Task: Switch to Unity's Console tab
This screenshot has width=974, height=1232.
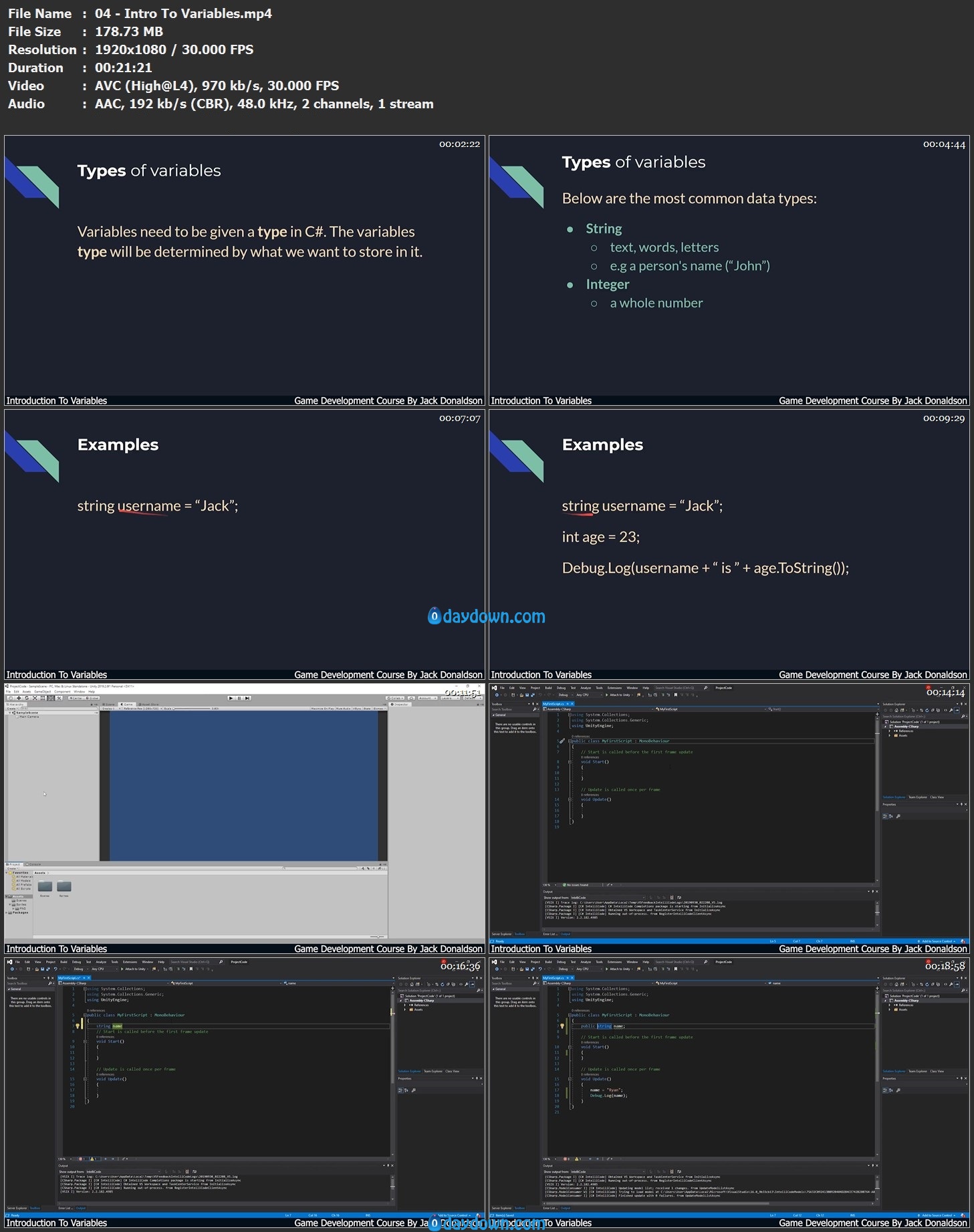Action: coord(34,864)
